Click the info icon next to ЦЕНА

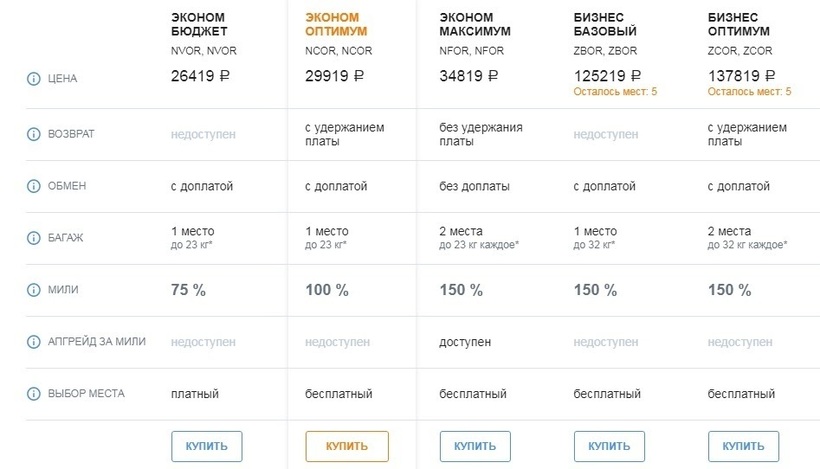33,78
